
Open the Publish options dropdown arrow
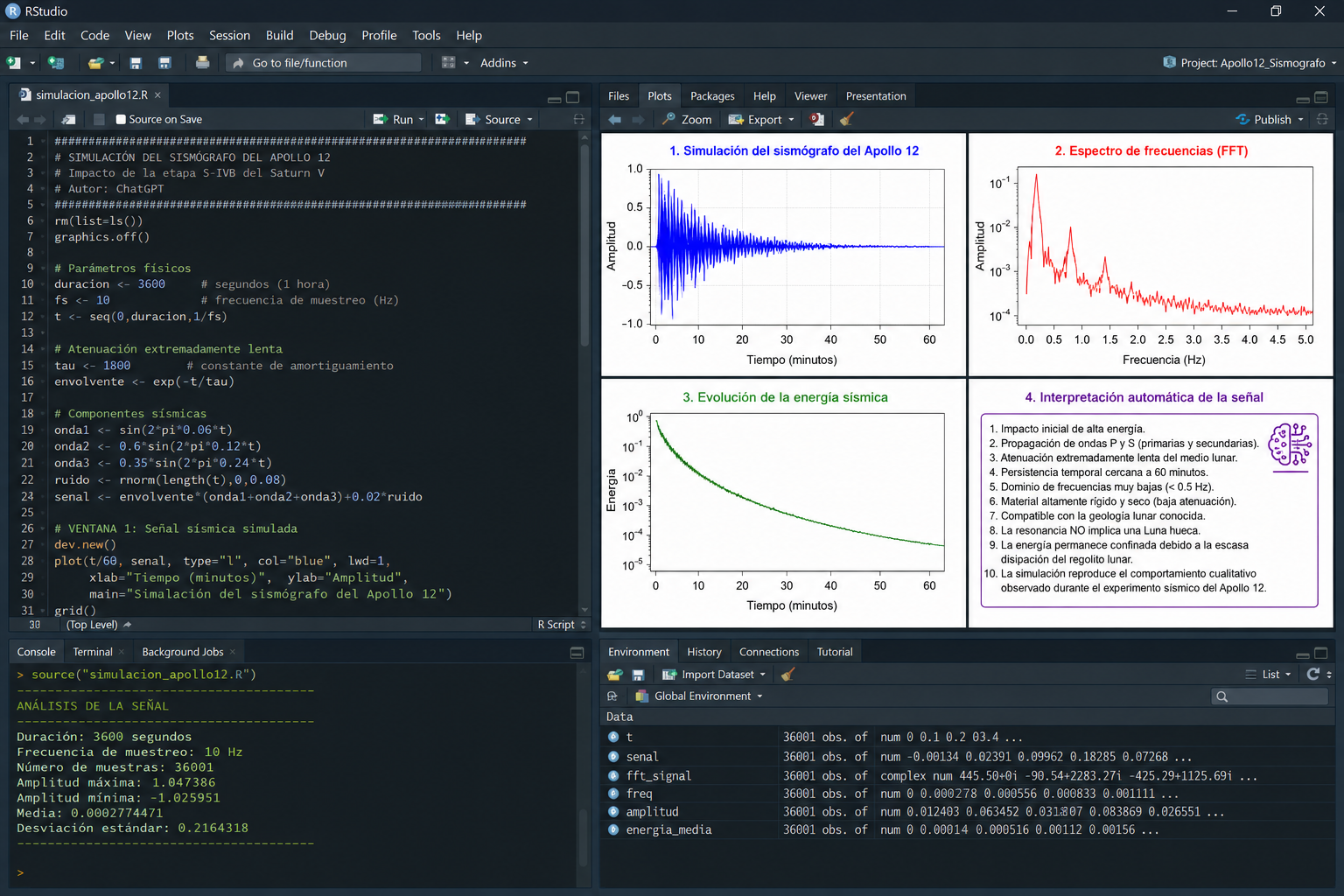point(1300,120)
